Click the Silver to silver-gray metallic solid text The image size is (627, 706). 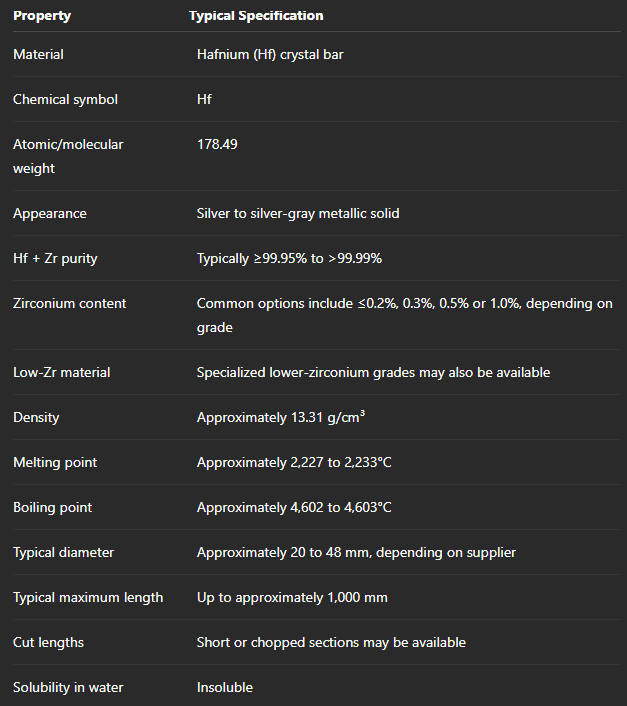(298, 213)
